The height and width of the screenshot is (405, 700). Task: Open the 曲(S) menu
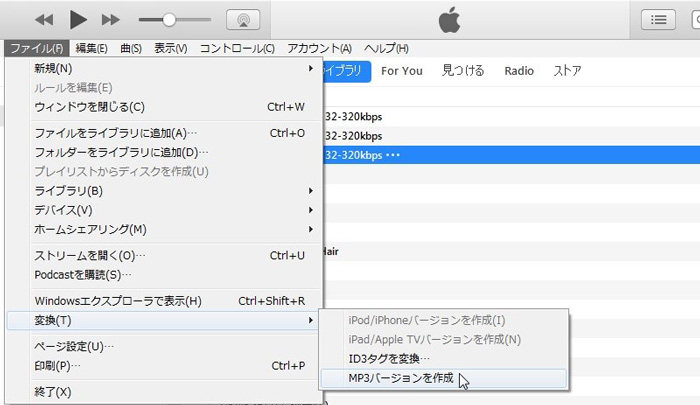click(131, 48)
